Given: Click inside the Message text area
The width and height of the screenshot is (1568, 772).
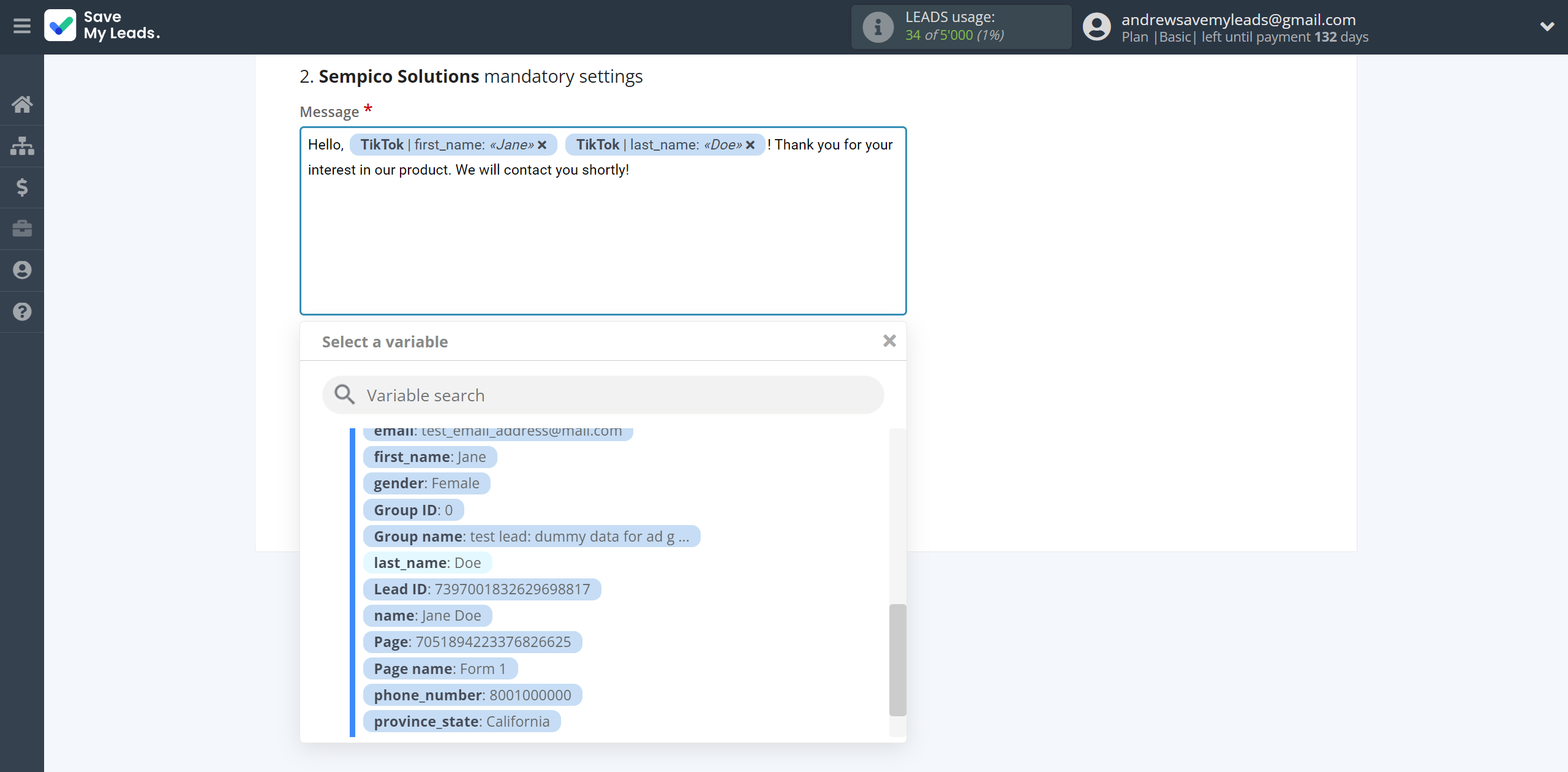Looking at the screenshot, I should 603,221.
